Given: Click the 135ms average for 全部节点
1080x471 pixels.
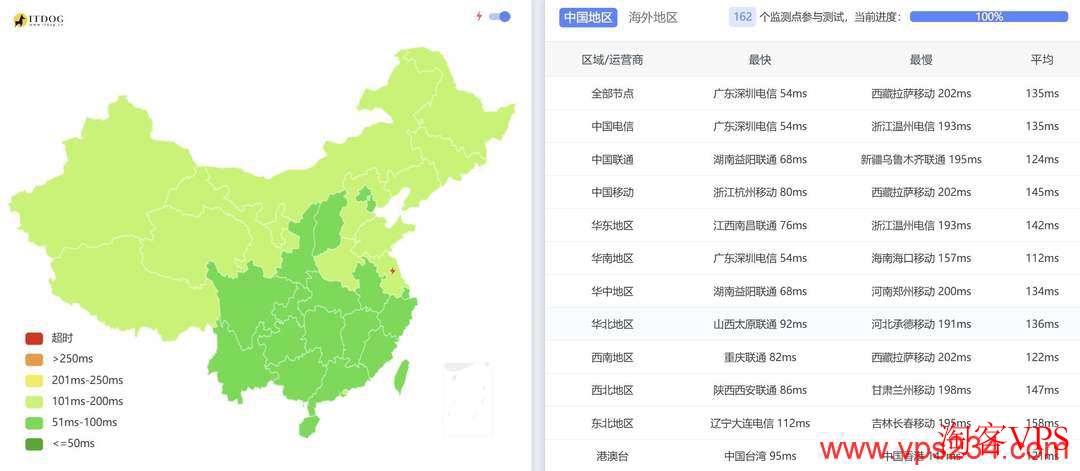Looking at the screenshot, I should coord(1041,93).
